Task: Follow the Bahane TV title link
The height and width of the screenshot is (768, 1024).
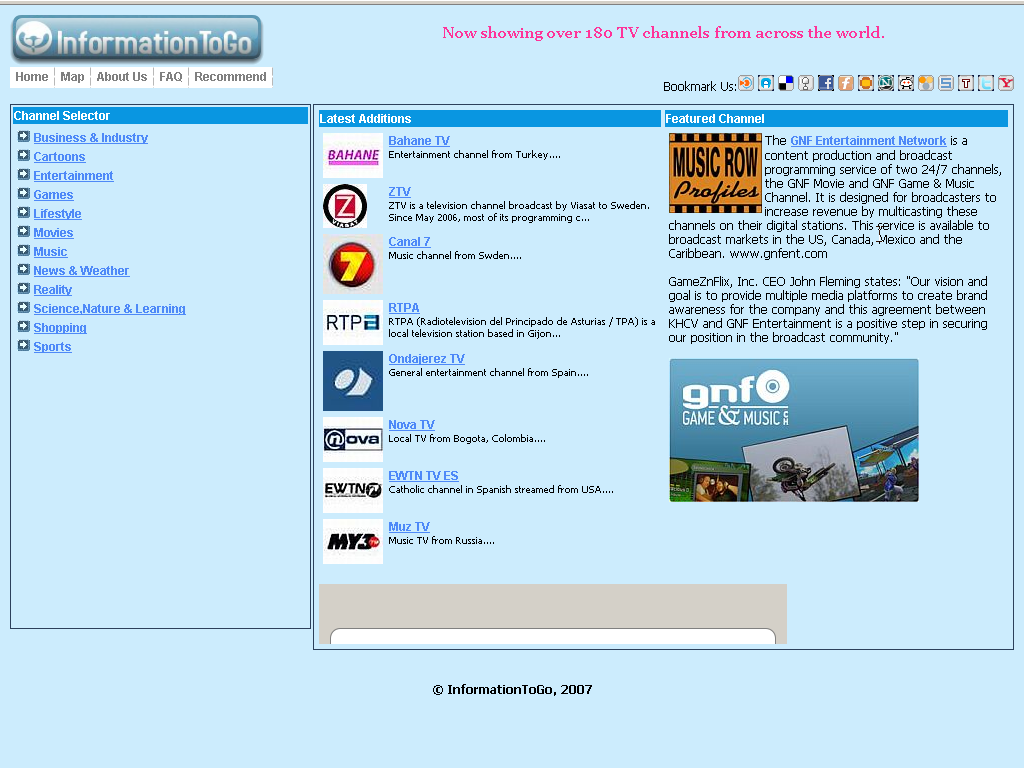Action: 419,140
